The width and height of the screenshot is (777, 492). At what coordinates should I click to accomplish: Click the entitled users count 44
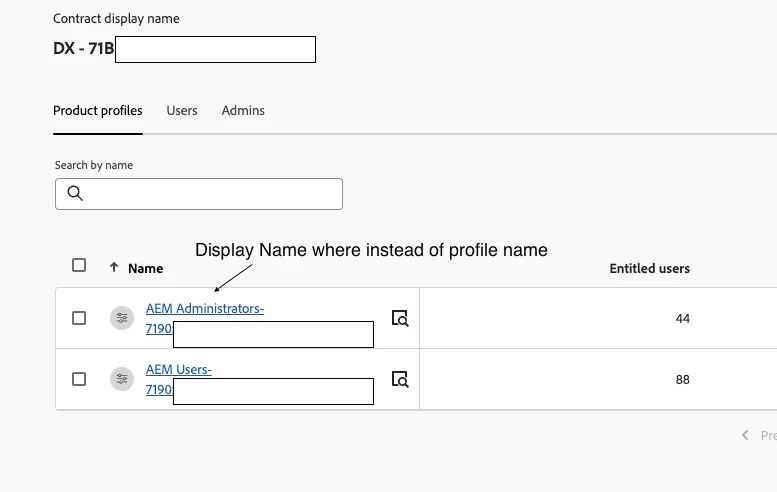pos(683,318)
